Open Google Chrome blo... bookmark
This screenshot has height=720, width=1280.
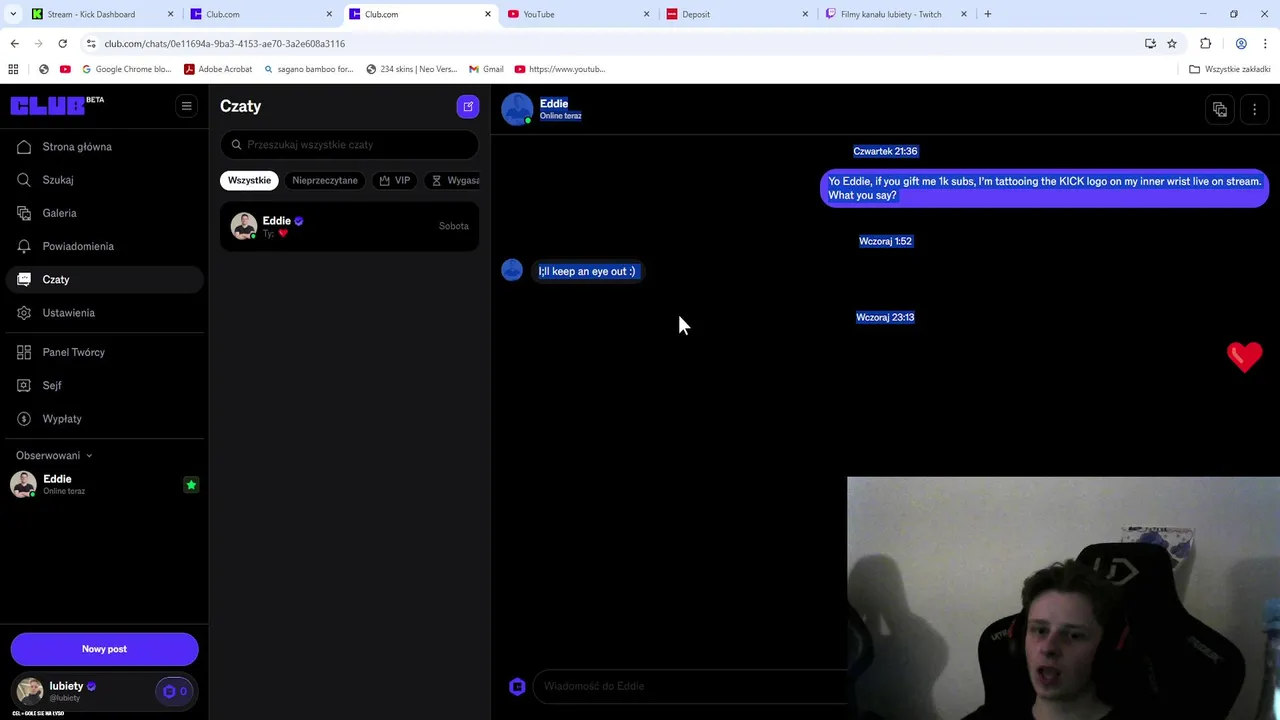click(126, 69)
